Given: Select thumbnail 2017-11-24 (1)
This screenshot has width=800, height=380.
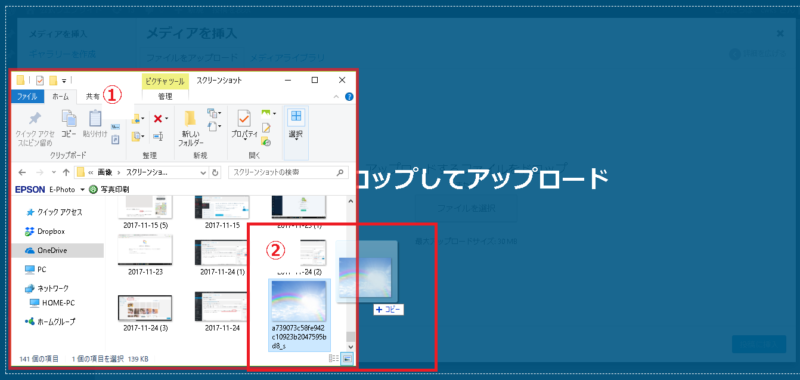Looking at the screenshot, I should pyautogui.click(x=222, y=257).
